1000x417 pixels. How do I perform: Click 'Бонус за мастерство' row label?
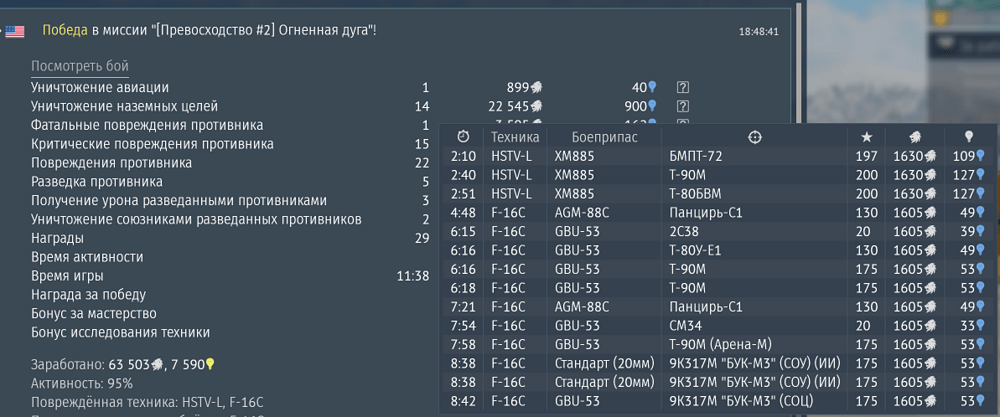[x=94, y=314]
